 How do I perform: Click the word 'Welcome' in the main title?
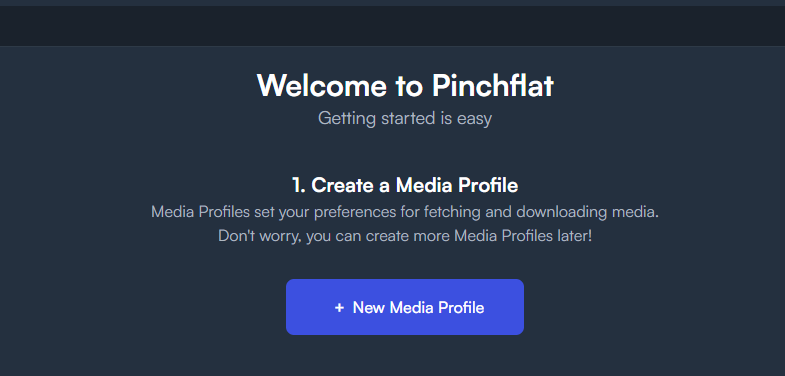point(322,85)
